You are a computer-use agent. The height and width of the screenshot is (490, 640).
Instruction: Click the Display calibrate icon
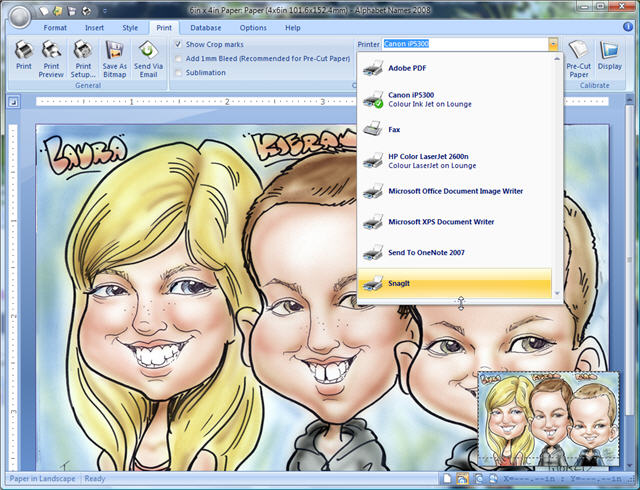click(610, 54)
